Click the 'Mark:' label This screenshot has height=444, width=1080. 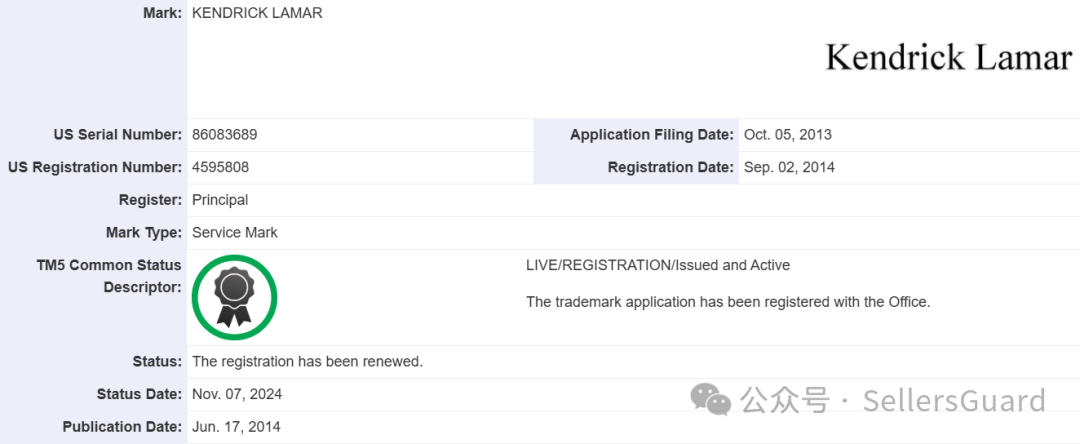point(163,13)
